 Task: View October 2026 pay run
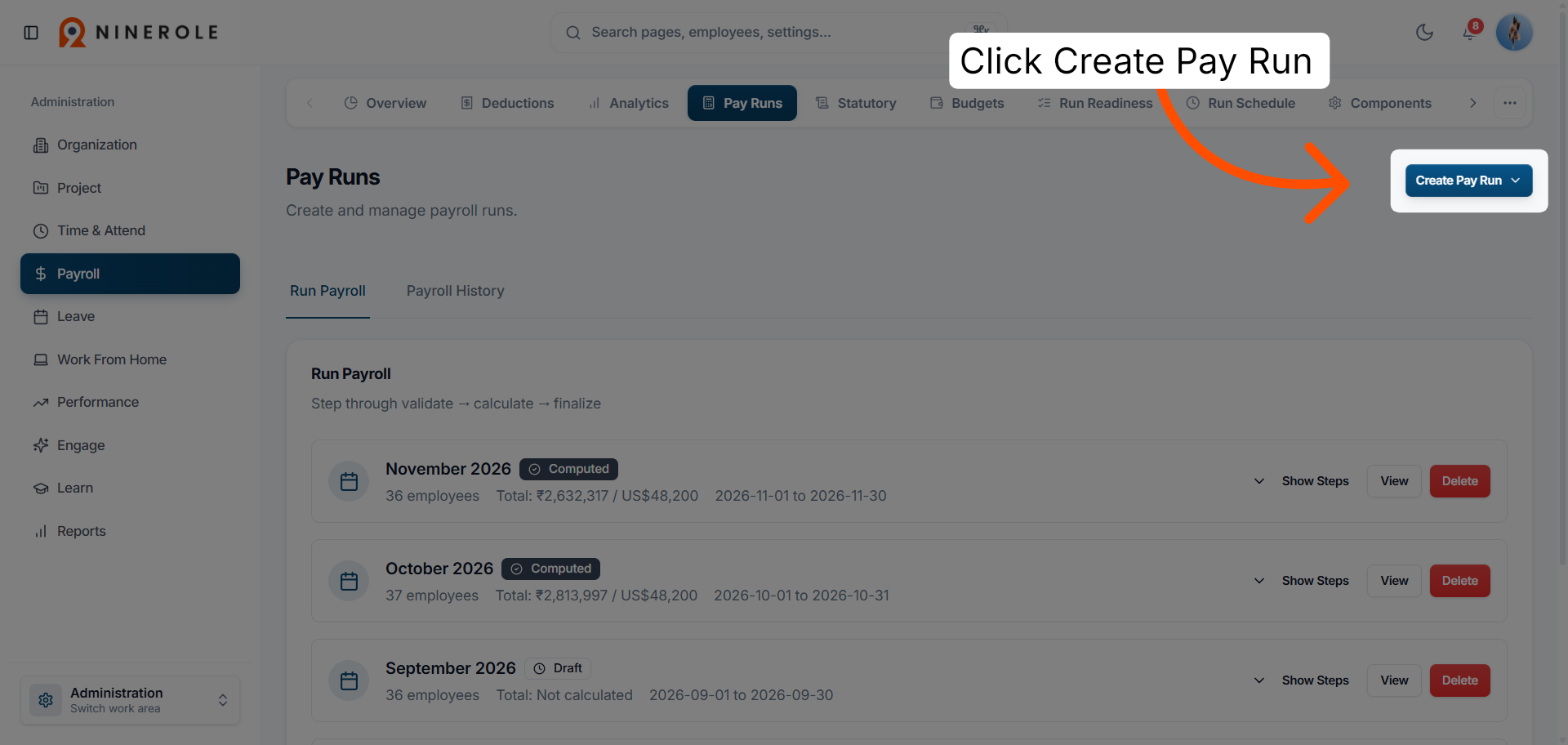tap(1394, 581)
